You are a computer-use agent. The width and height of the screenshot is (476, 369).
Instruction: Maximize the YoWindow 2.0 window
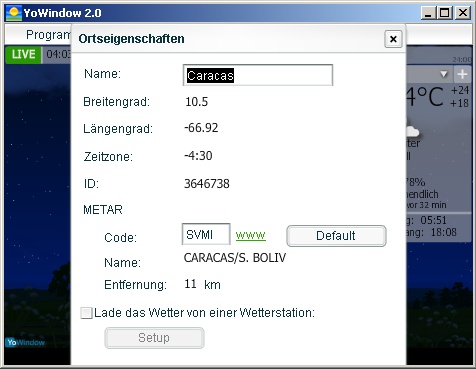coord(445,13)
